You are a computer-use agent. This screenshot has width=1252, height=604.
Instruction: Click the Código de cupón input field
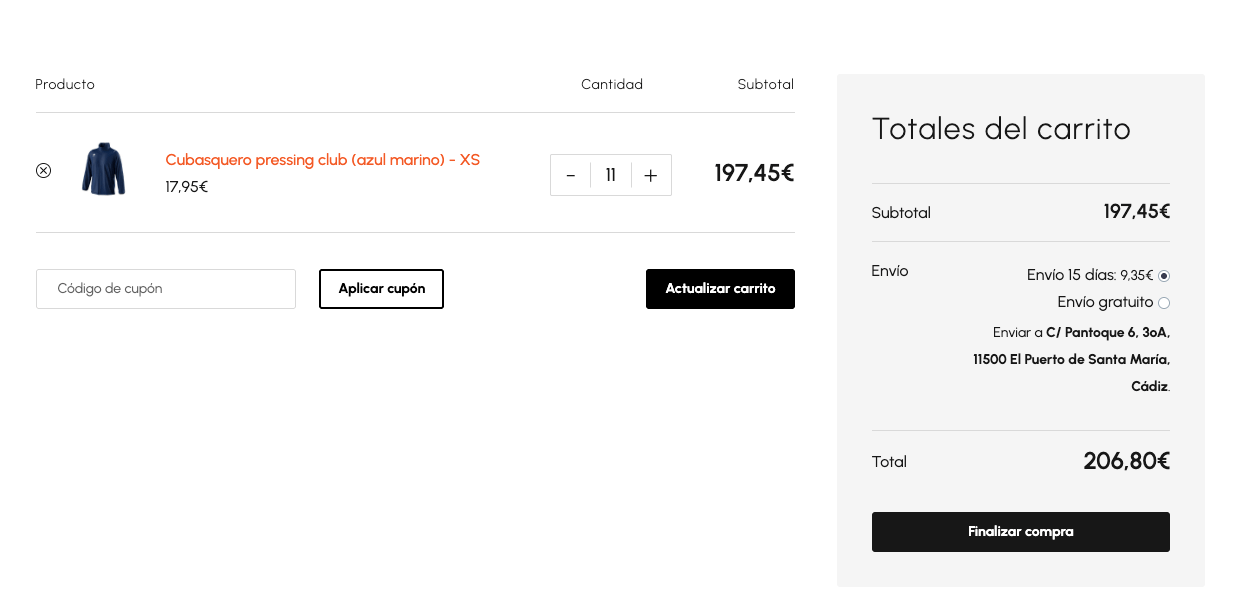coord(166,289)
